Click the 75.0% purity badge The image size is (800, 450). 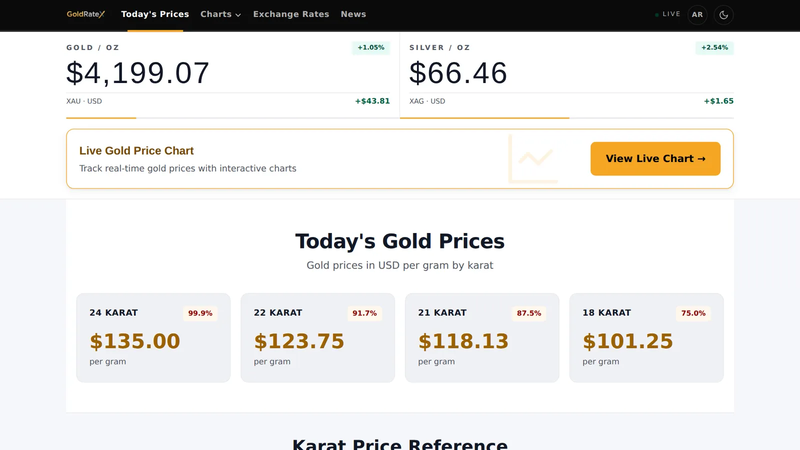click(693, 313)
